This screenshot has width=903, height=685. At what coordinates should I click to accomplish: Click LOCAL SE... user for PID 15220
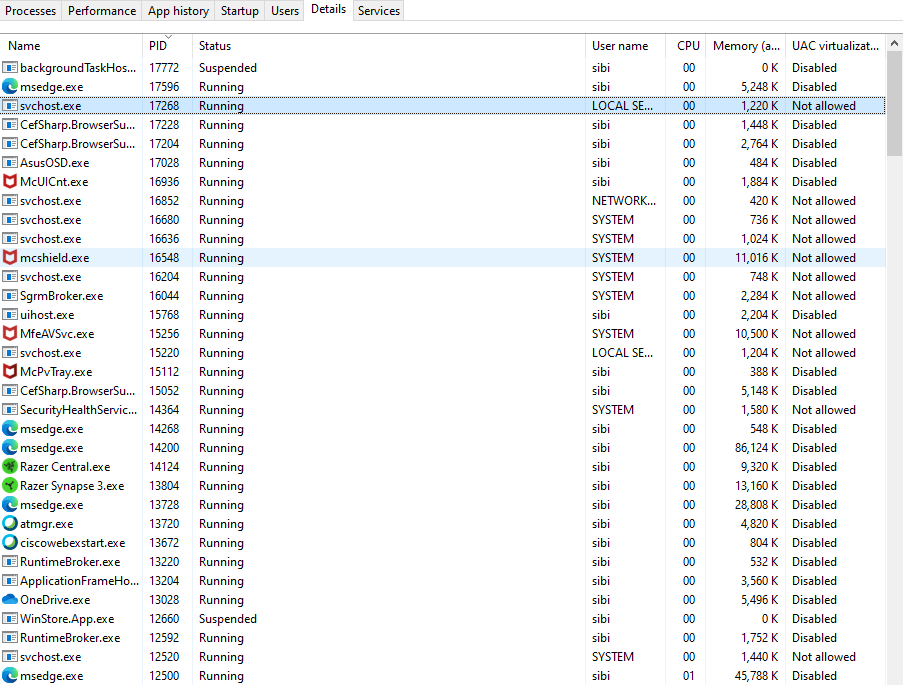coord(623,353)
